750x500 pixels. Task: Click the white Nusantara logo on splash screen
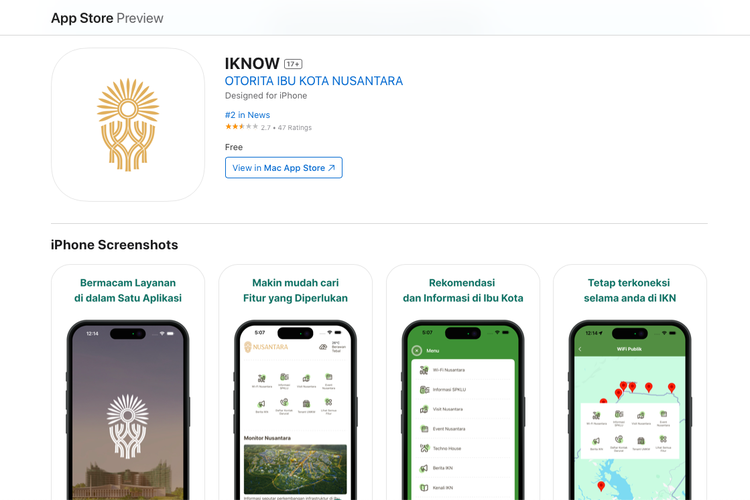pos(128,426)
